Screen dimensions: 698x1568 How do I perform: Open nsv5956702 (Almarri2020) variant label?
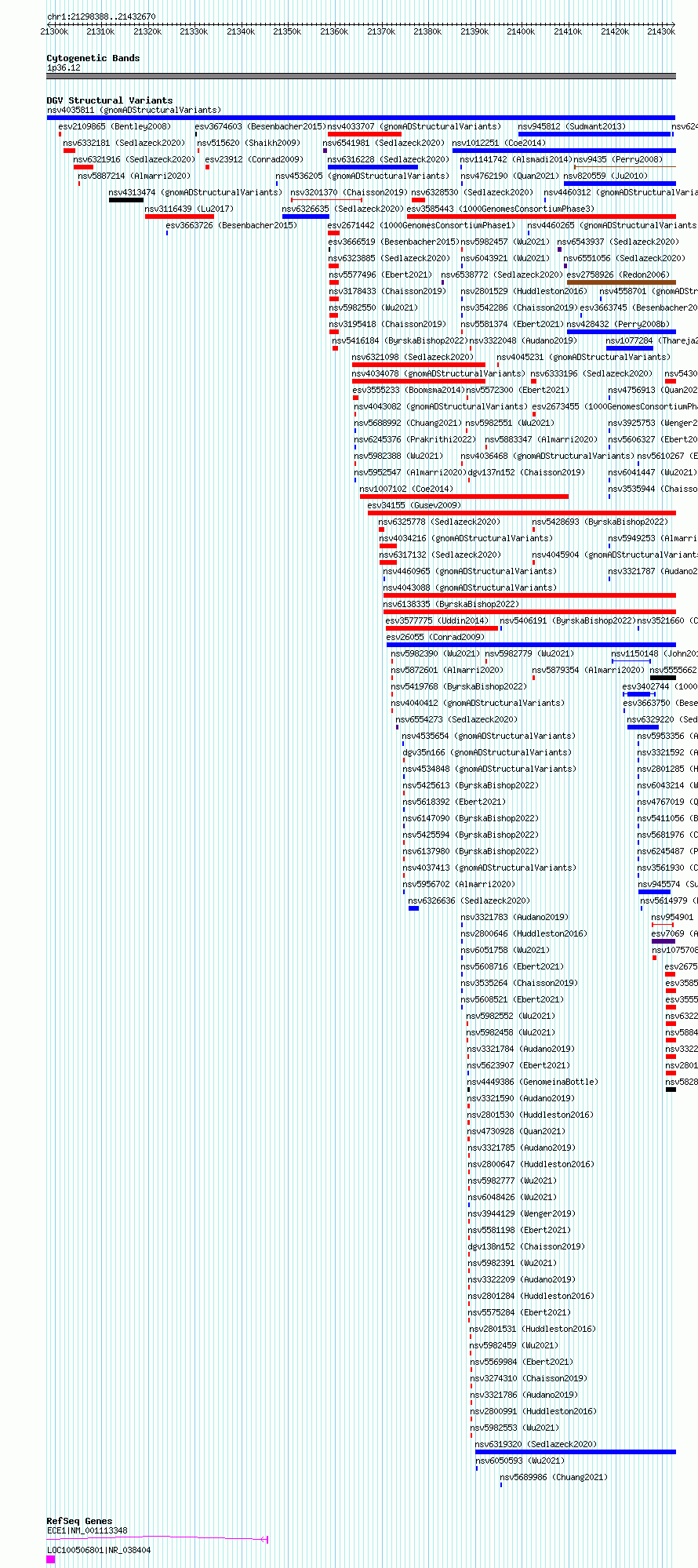coord(459,885)
